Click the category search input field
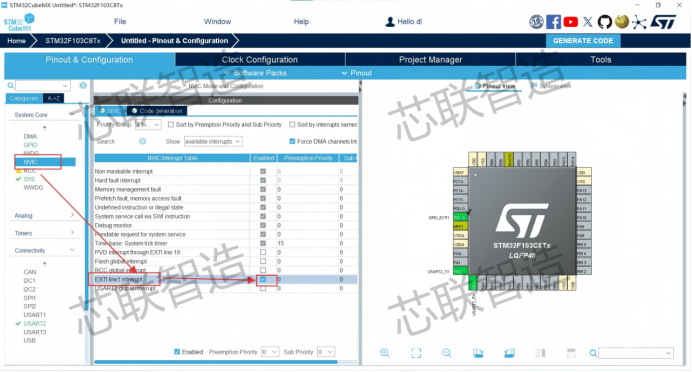This screenshot has width=692, height=372. click(43, 86)
